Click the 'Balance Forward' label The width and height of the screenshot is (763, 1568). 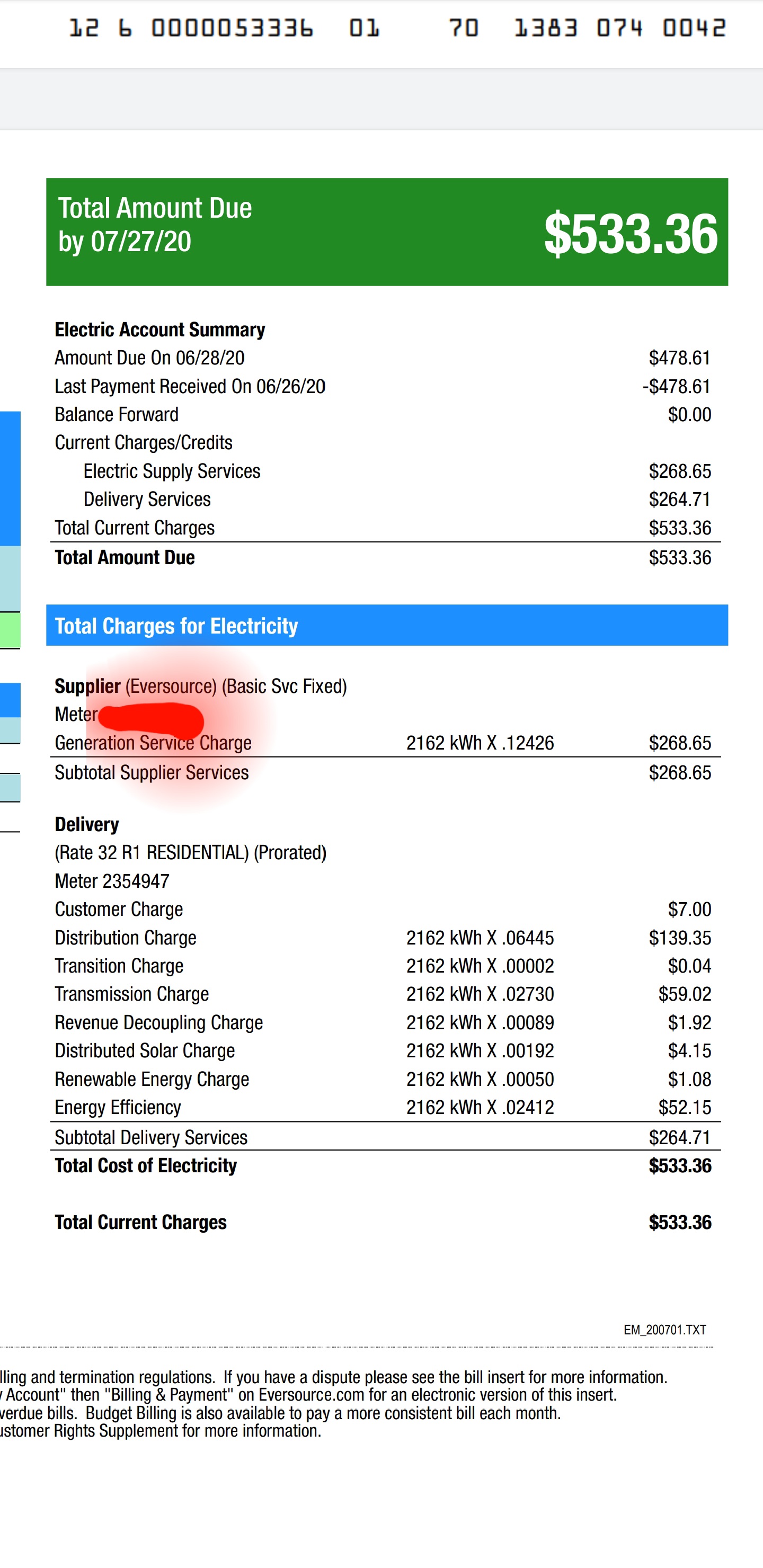(117, 415)
